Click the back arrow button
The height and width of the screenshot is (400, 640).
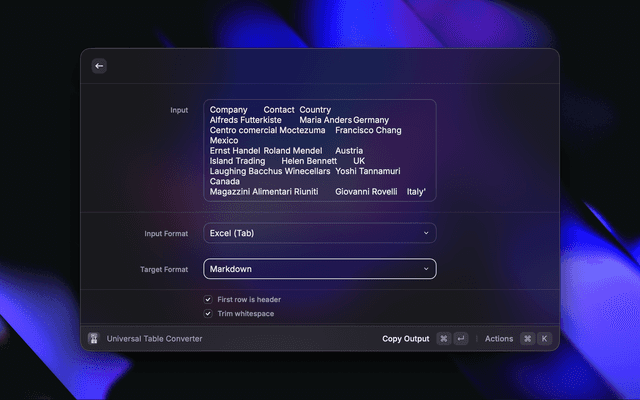pos(99,66)
